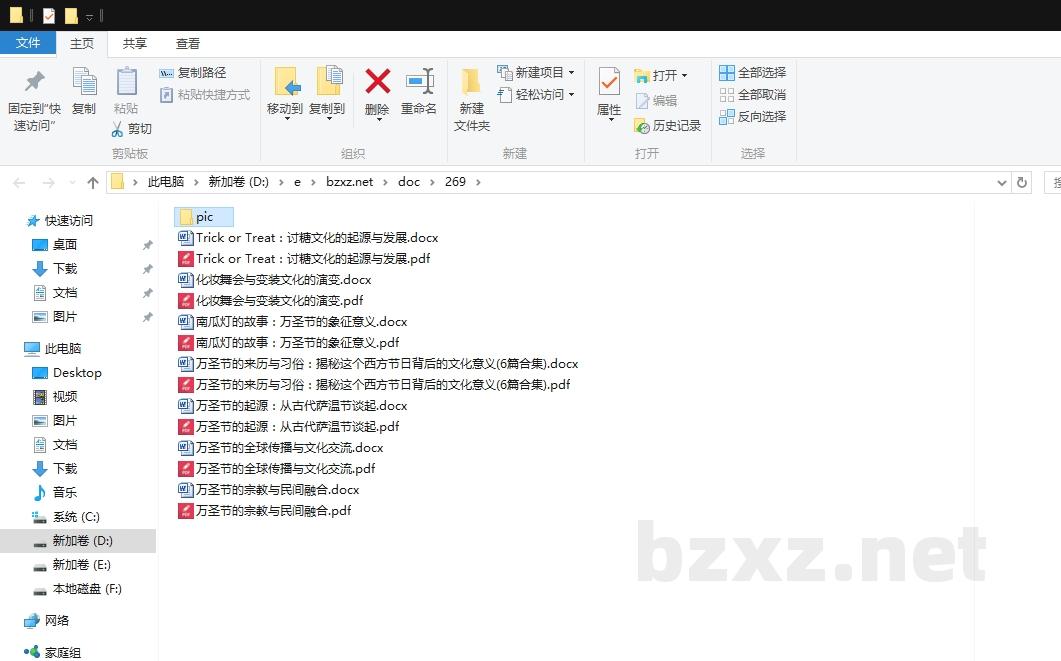Expand the 打开 dropdown arrow

pyautogui.click(x=683, y=73)
